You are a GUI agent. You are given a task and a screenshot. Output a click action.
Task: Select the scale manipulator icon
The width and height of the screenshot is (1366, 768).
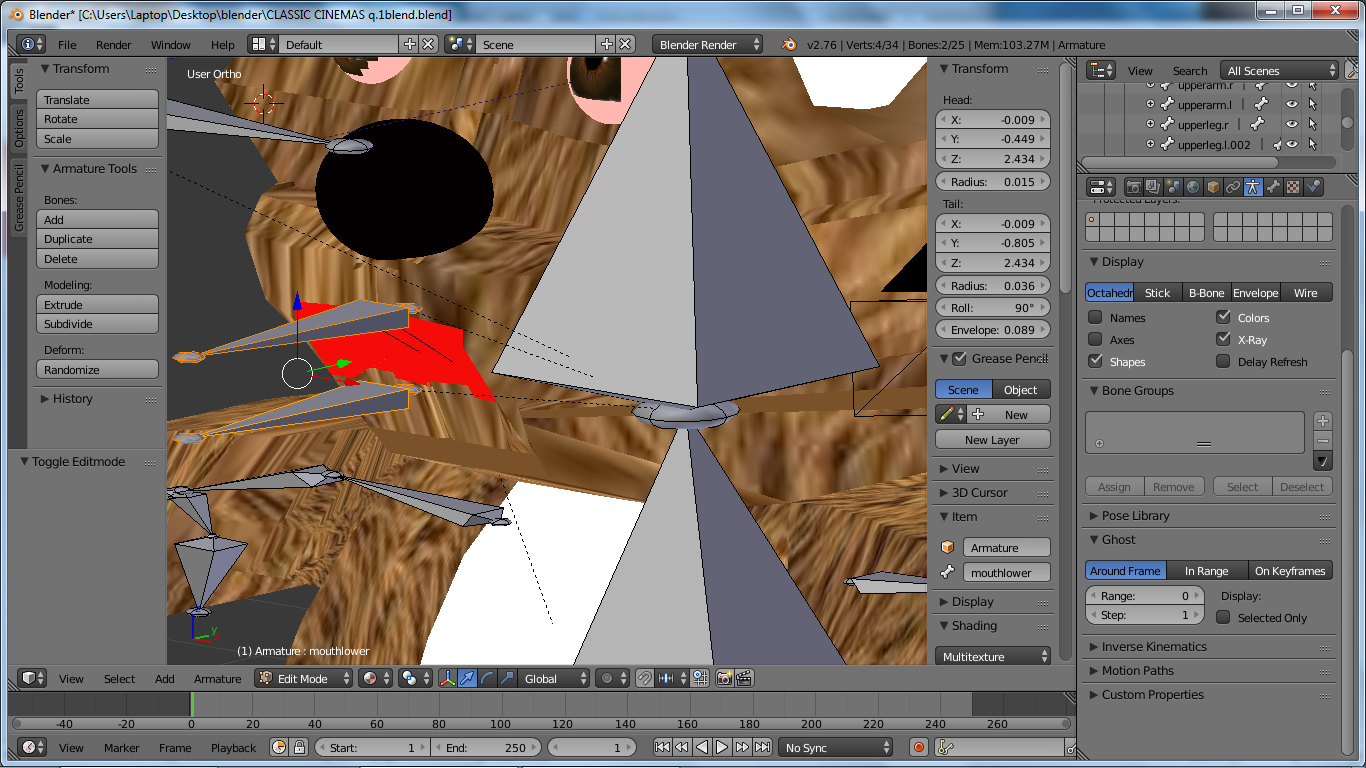(507, 678)
